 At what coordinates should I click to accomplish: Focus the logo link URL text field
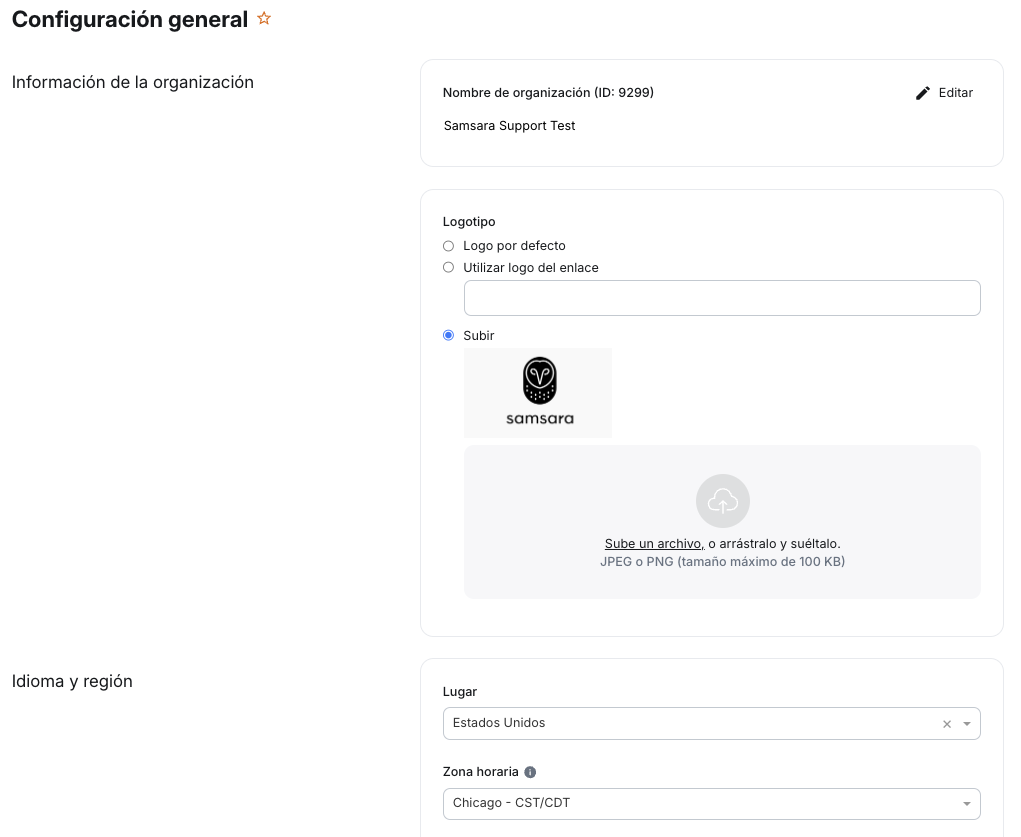[722, 298]
